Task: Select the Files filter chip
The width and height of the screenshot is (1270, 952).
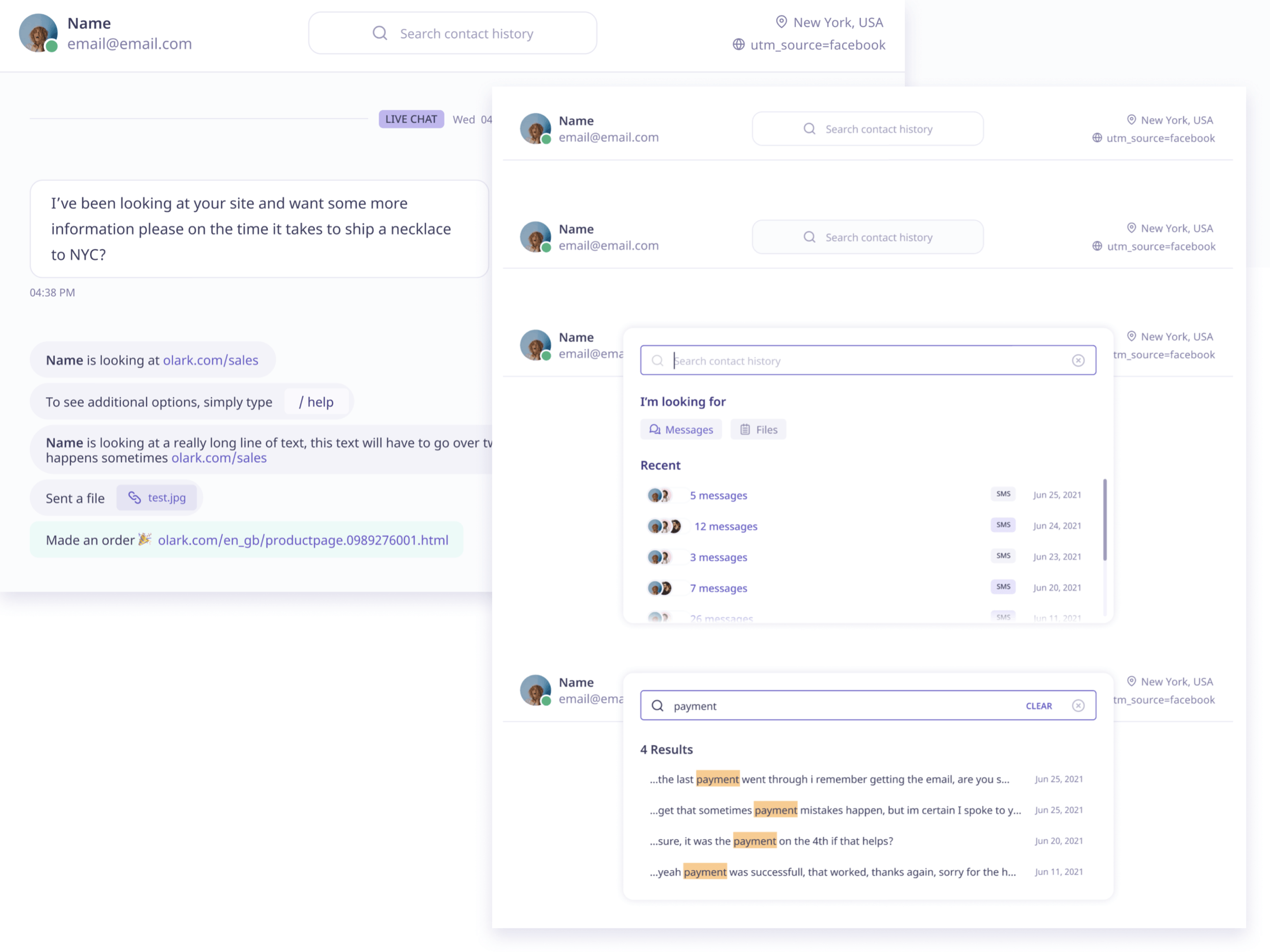Action: (x=758, y=429)
